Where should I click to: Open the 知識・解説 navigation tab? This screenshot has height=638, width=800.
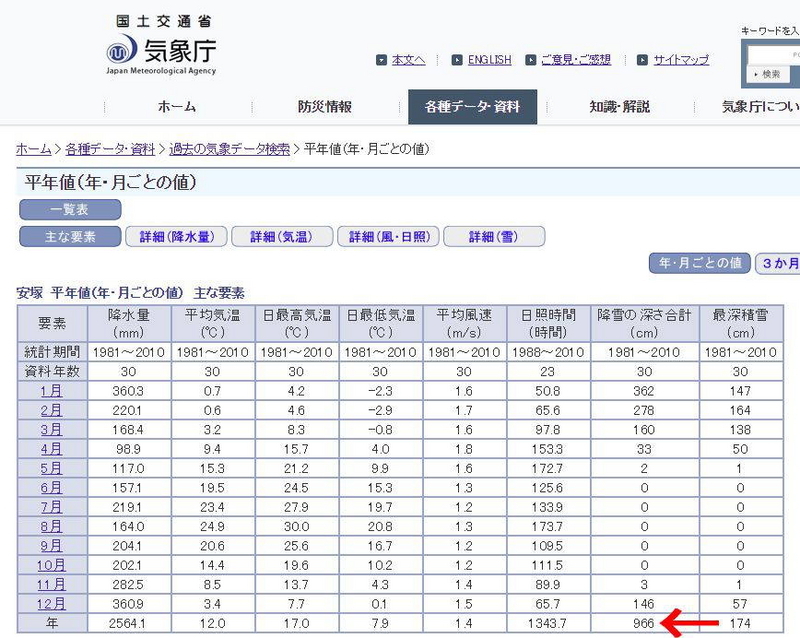(619, 107)
